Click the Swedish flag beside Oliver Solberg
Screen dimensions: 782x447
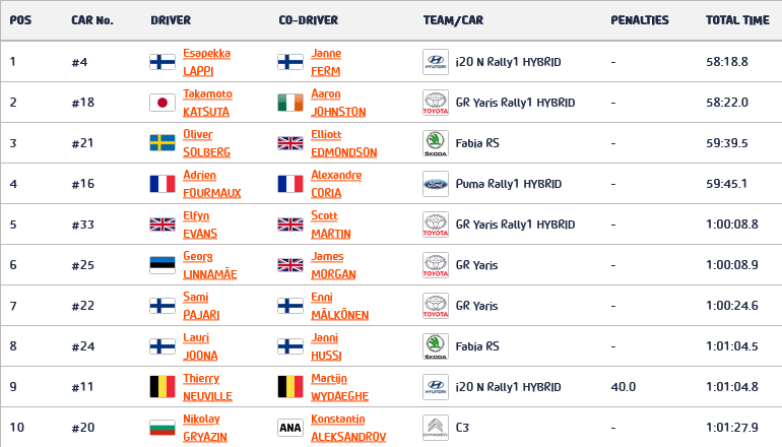161,143
